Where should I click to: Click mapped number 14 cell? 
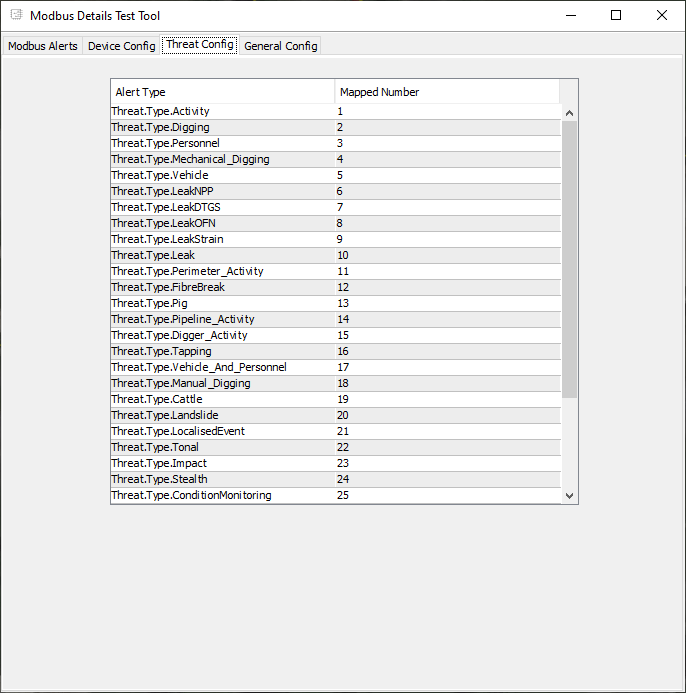point(448,319)
